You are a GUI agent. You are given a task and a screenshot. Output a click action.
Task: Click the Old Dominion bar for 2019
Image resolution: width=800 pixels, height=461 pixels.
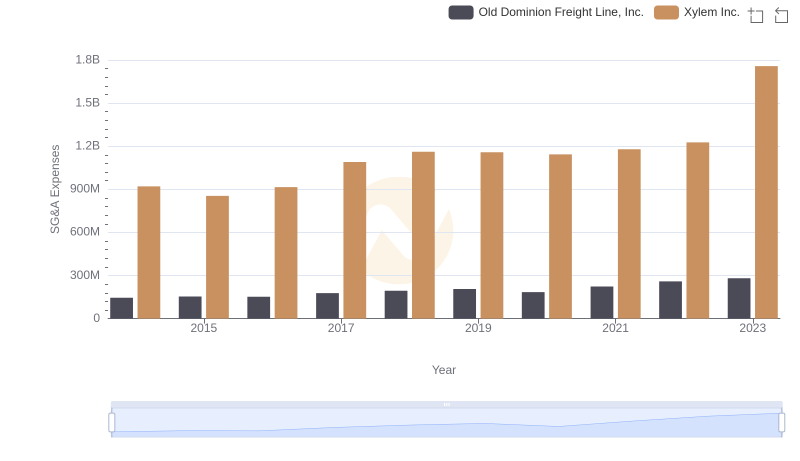tap(464, 304)
